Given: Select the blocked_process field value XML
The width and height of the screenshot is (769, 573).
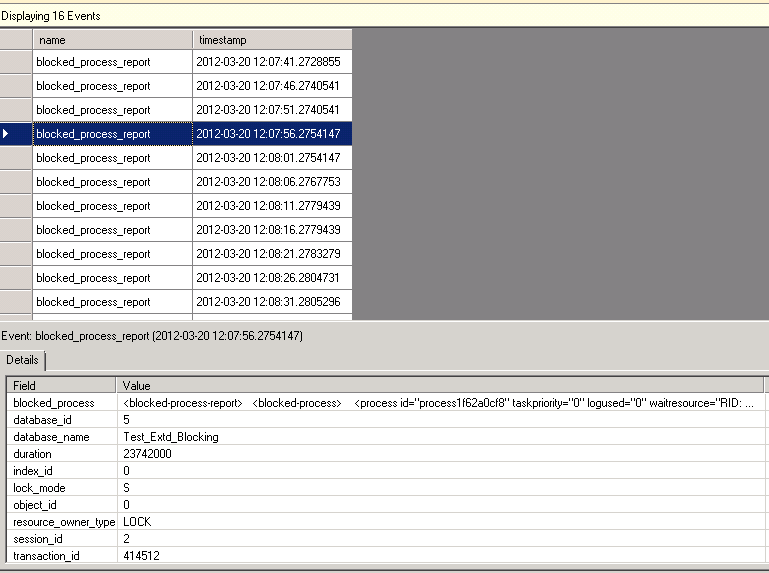Looking at the screenshot, I should (x=438, y=403).
